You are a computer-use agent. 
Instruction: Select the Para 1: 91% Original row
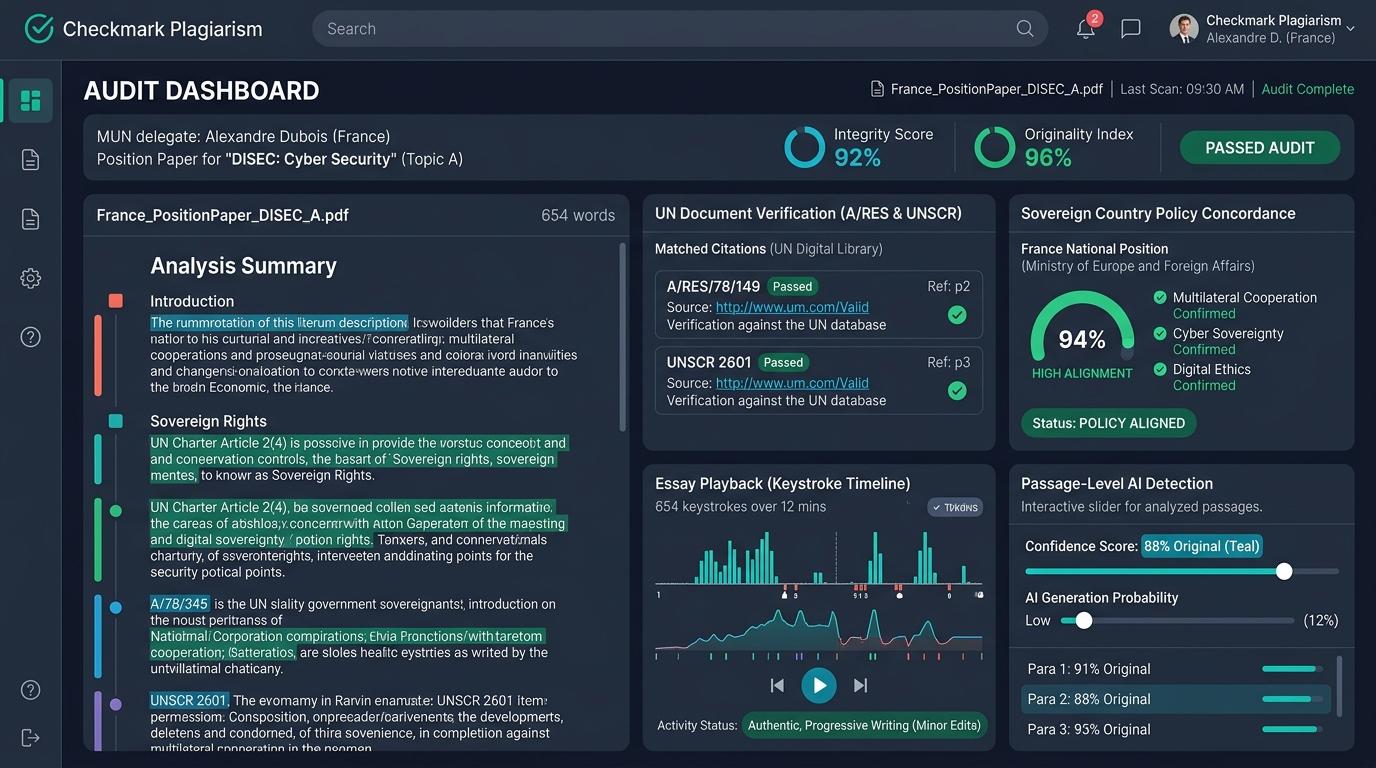coord(1175,669)
